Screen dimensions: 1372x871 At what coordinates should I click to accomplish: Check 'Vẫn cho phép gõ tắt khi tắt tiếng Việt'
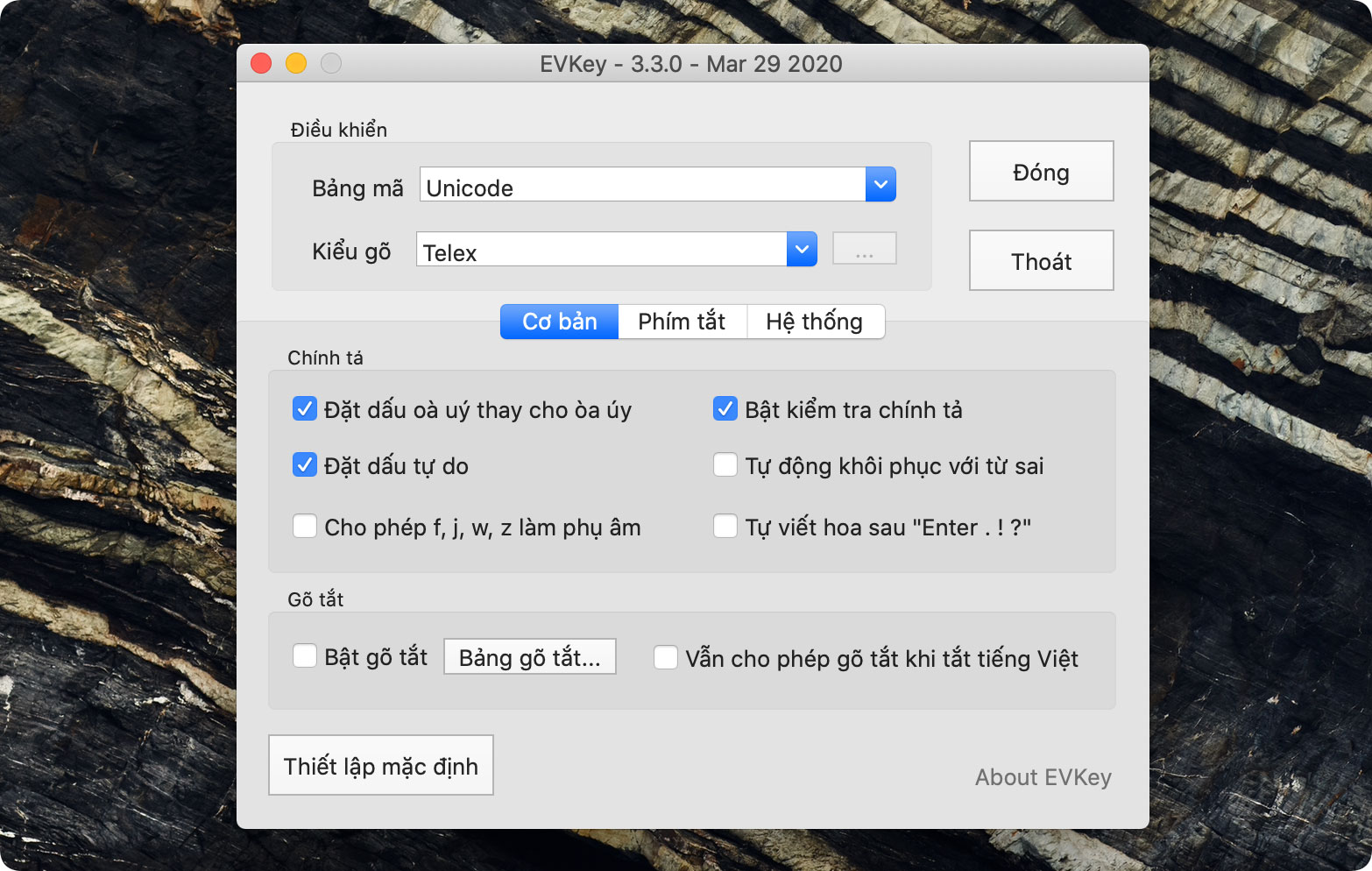coord(665,658)
